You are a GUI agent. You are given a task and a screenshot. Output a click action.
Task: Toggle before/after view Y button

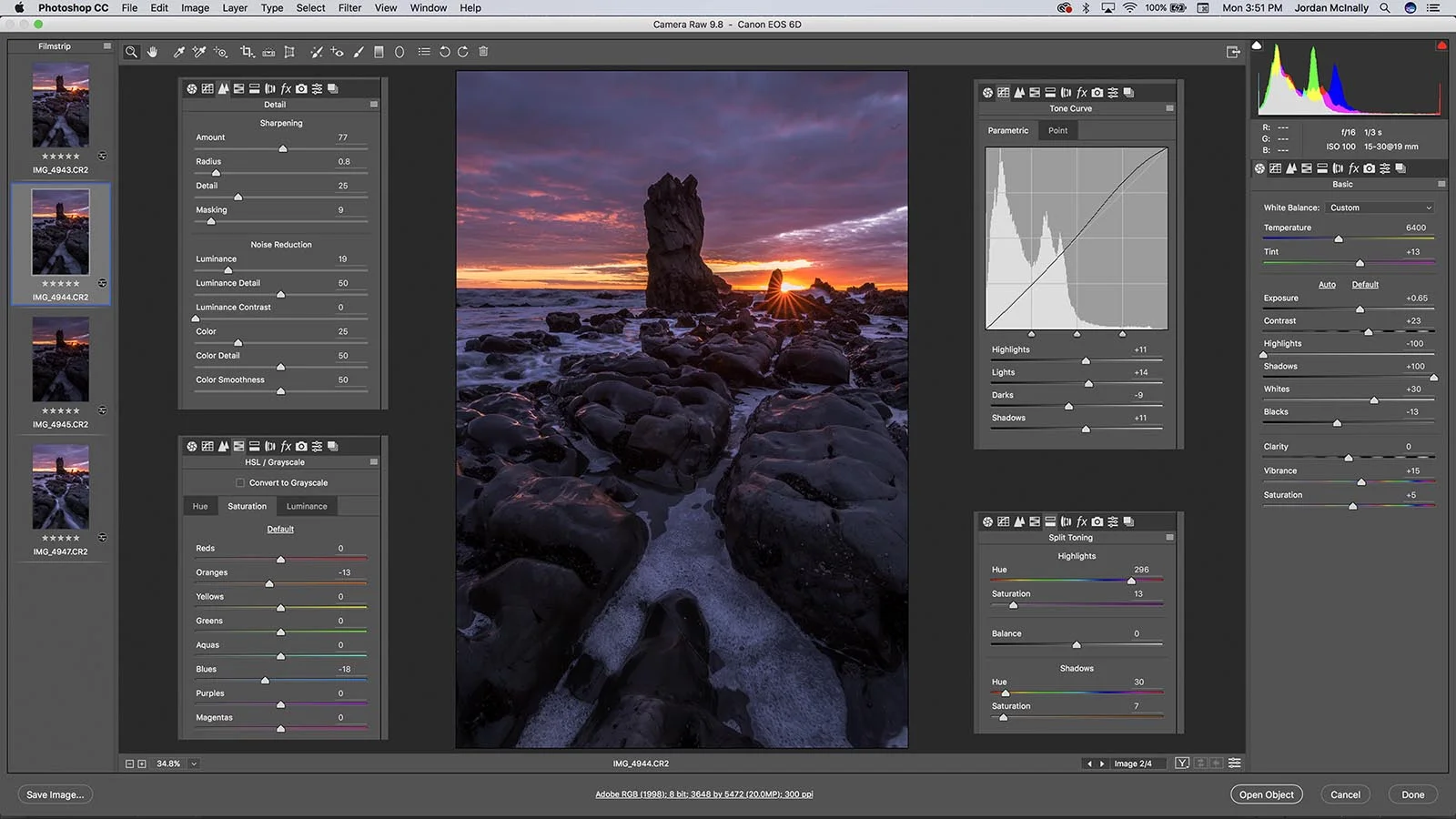point(1182,763)
